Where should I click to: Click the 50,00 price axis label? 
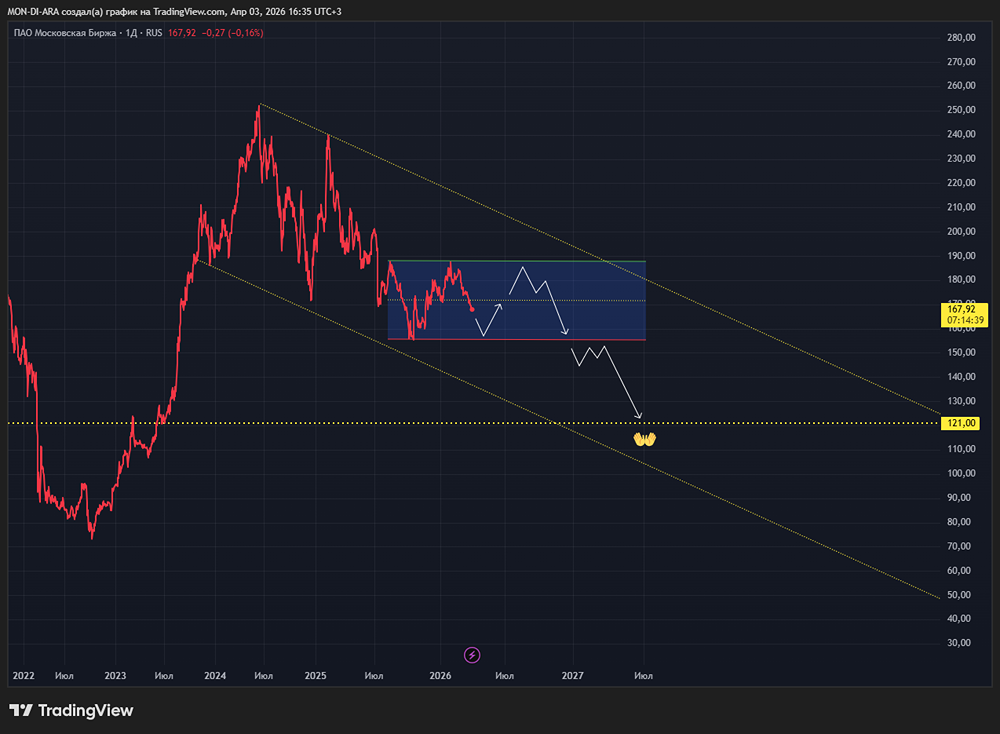tap(961, 595)
